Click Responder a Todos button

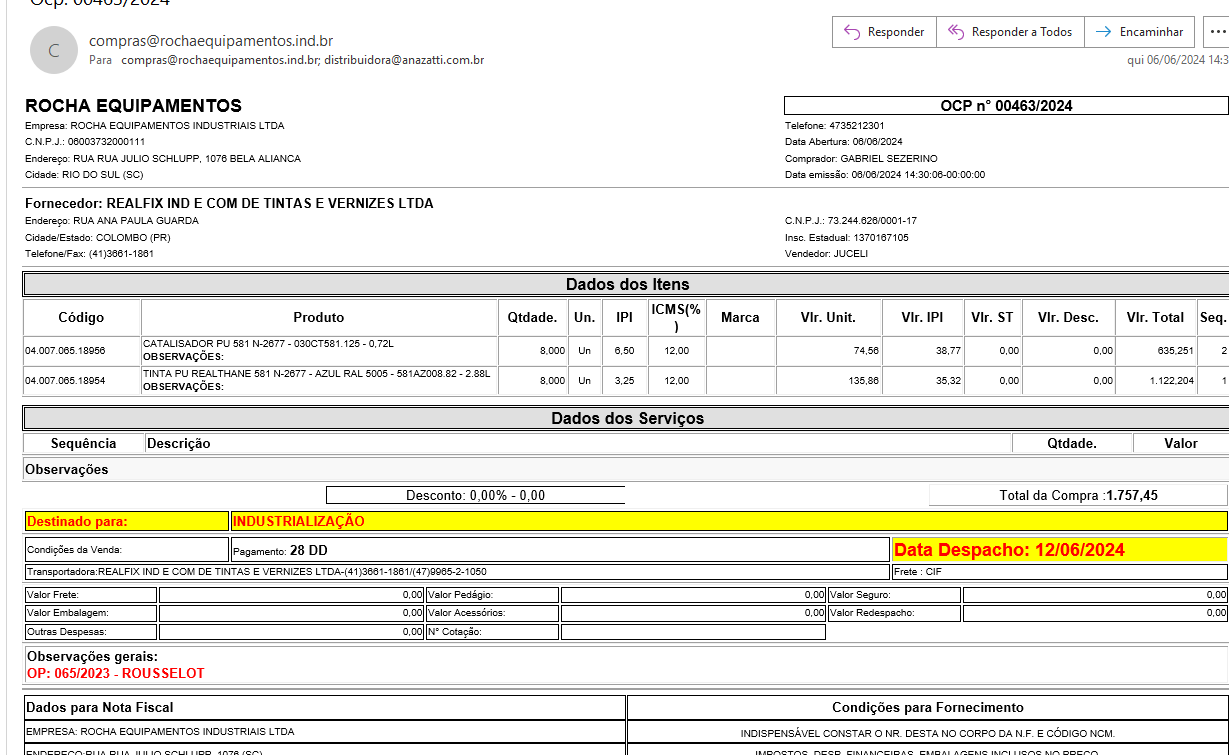pyautogui.click(x=1010, y=32)
